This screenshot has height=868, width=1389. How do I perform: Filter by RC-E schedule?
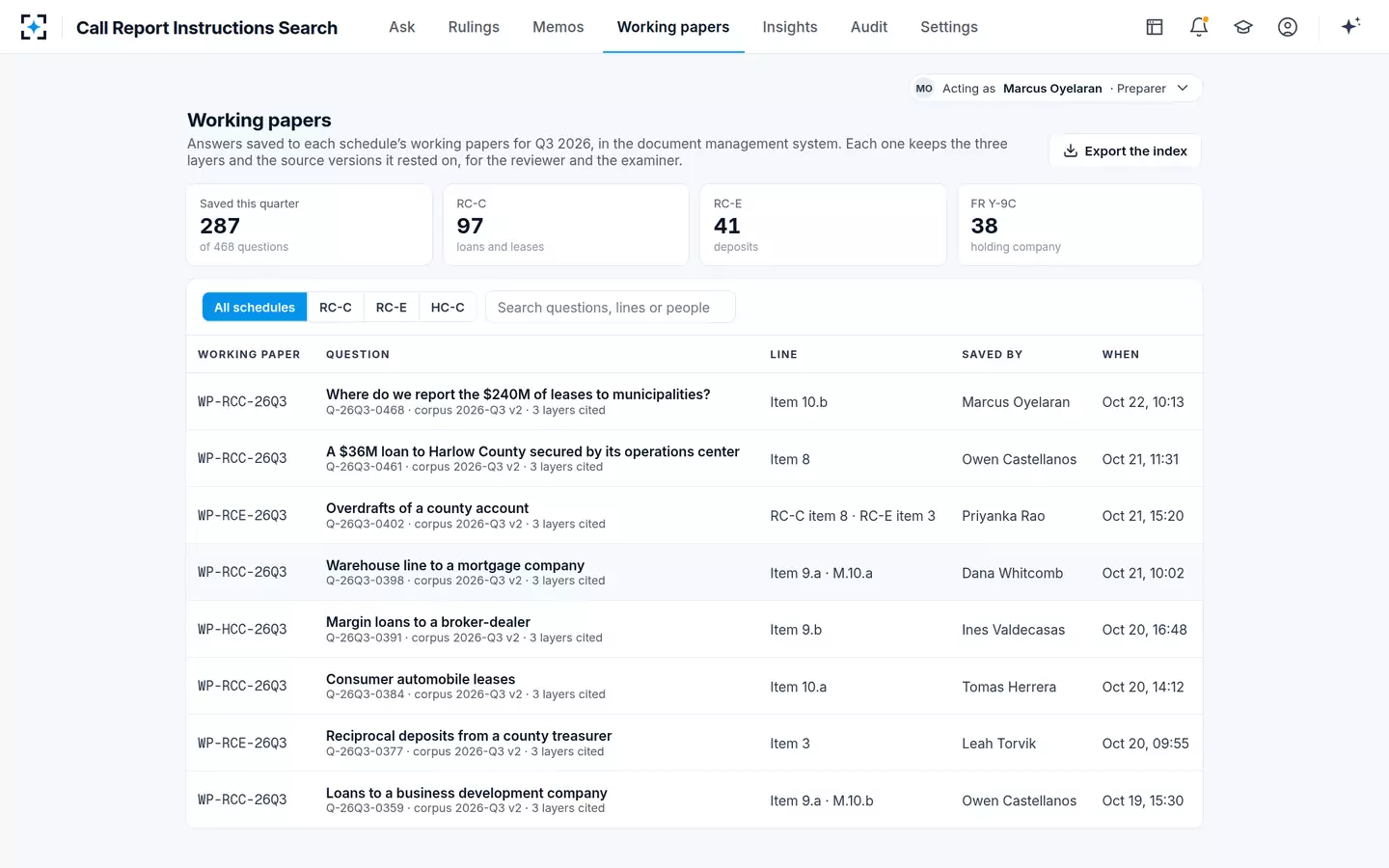click(x=392, y=308)
